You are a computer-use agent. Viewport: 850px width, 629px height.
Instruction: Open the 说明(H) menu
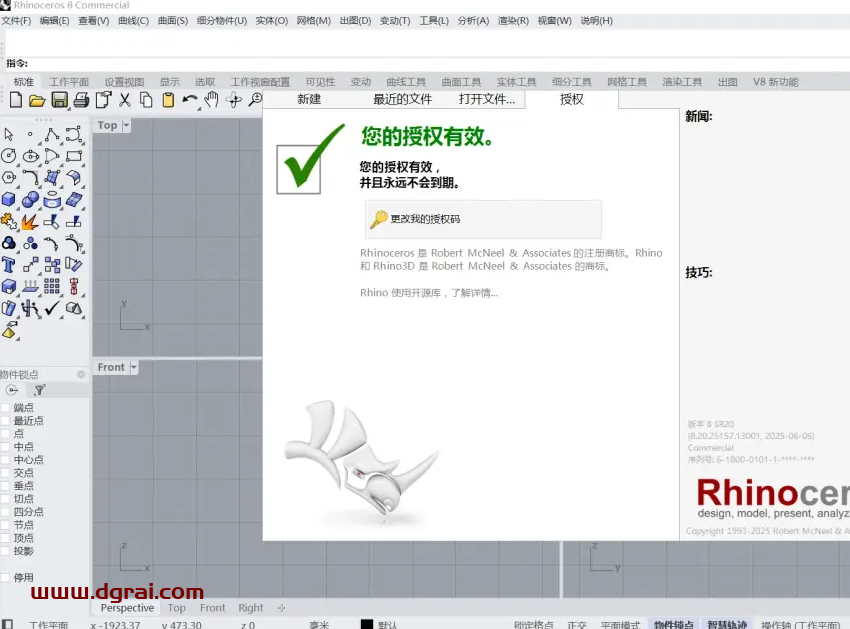[x=596, y=21]
